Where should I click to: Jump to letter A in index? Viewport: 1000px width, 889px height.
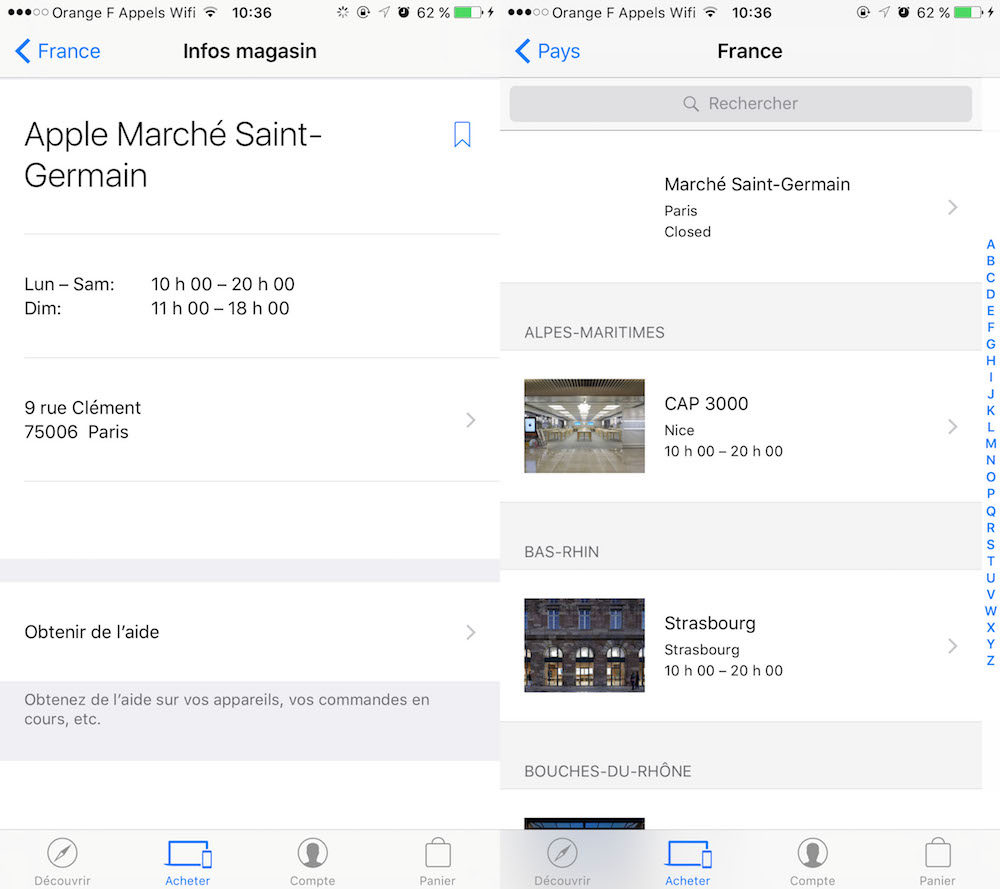(990, 244)
